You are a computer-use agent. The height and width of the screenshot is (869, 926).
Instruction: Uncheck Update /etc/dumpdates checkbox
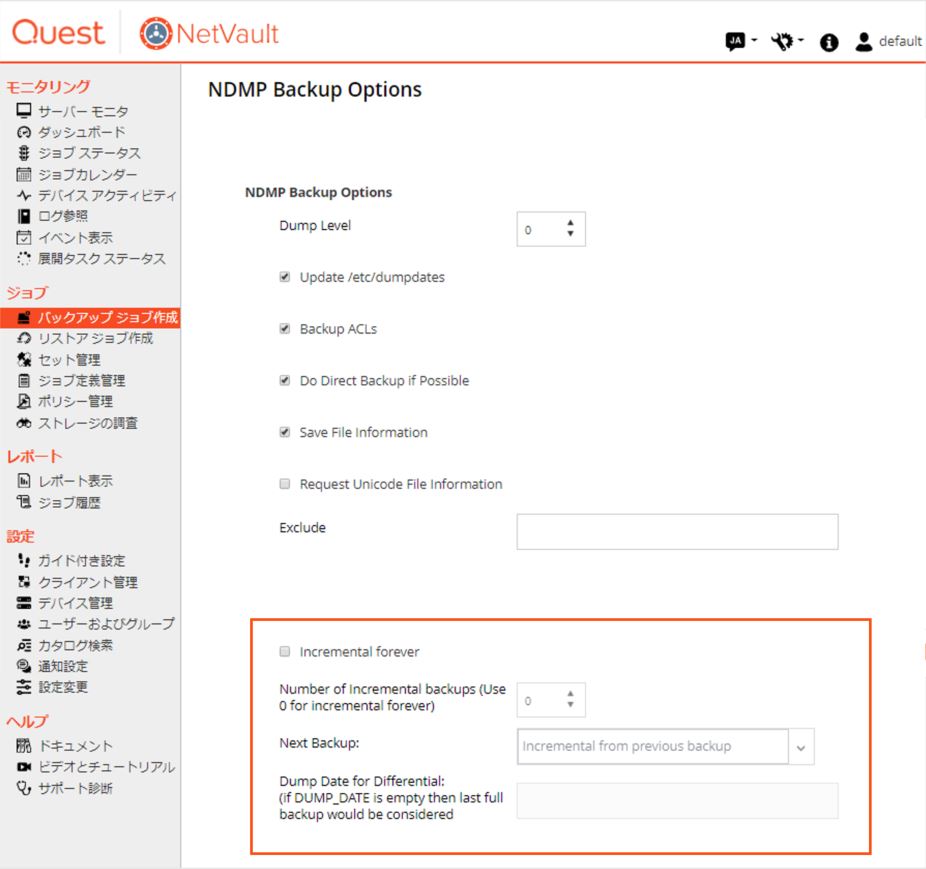pos(285,276)
